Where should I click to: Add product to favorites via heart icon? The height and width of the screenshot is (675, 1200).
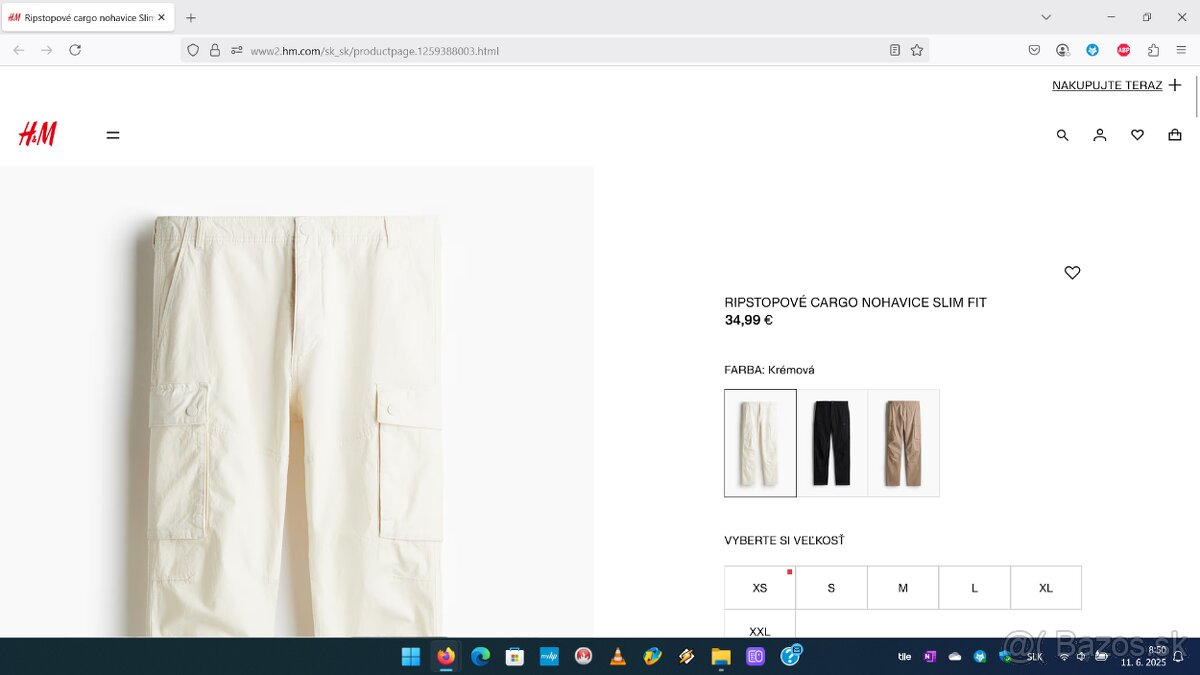coord(1072,272)
